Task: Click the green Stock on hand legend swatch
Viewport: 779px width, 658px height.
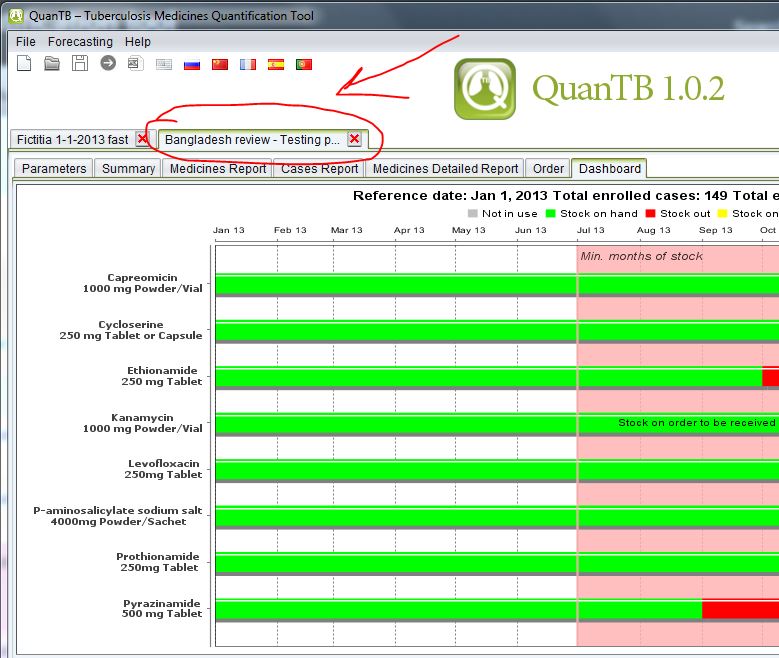Action: pos(550,214)
